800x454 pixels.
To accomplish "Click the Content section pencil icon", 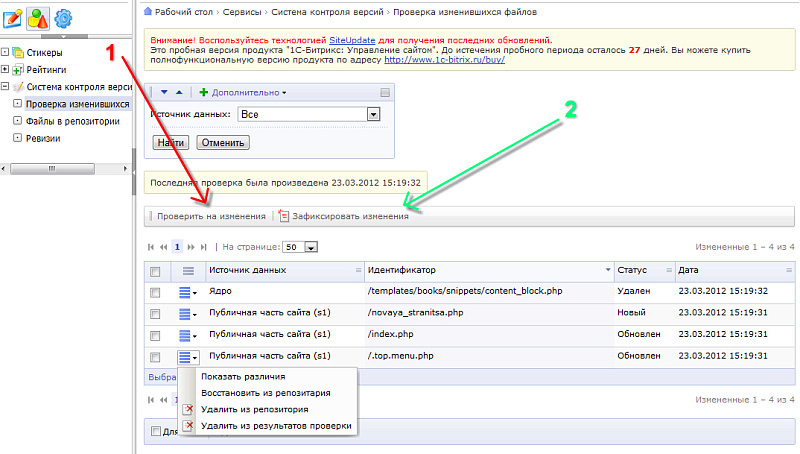I will [x=15, y=17].
